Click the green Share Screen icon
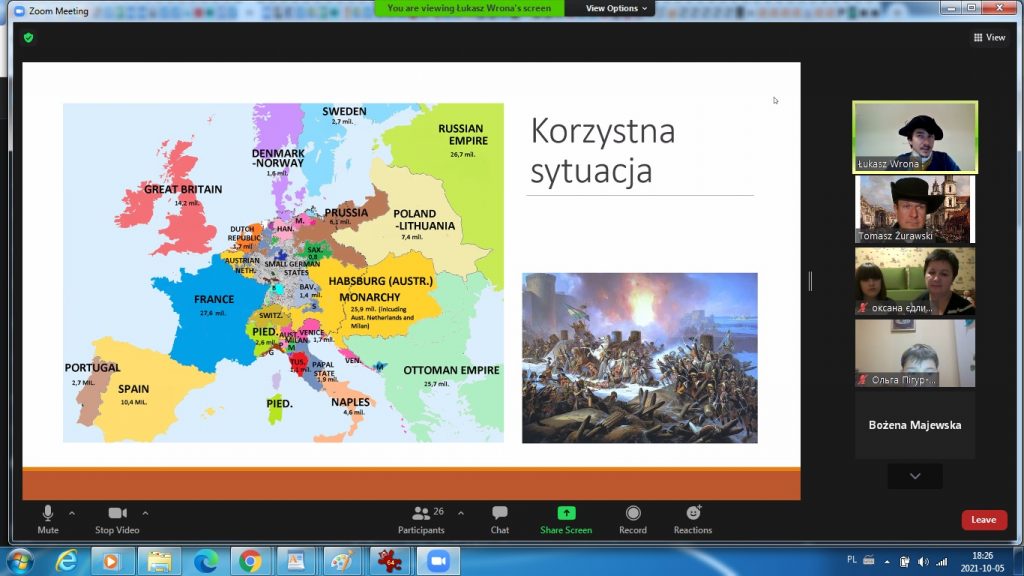Screen dimensions: 1024x576 (566, 514)
